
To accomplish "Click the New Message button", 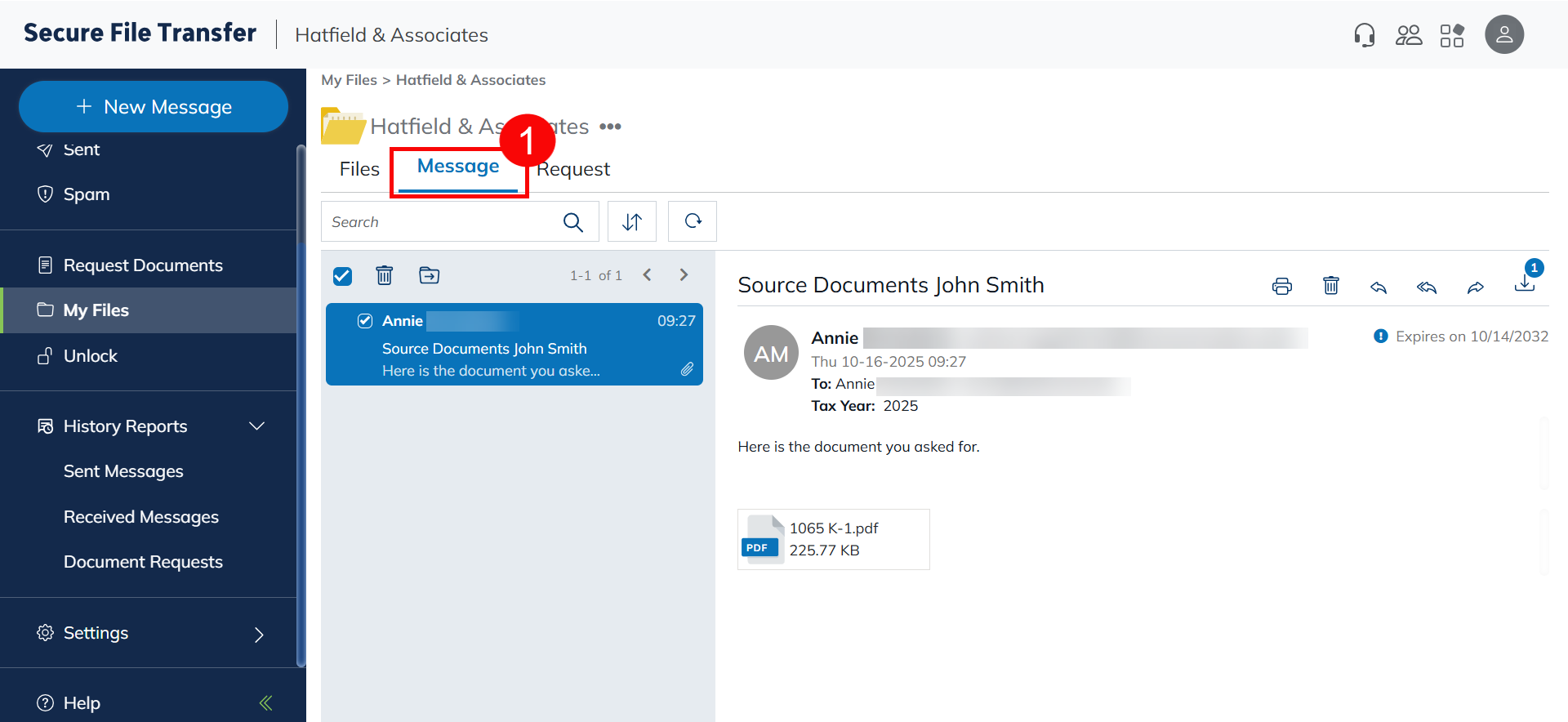I will click(x=154, y=107).
